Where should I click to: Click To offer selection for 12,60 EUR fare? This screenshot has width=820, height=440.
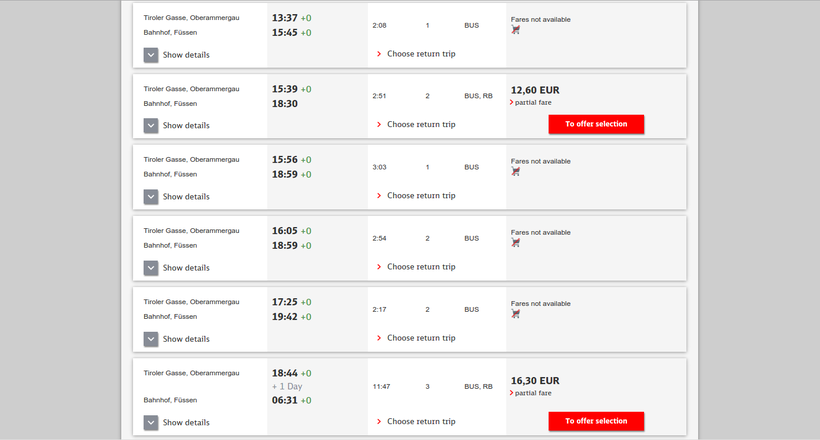point(596,124)
